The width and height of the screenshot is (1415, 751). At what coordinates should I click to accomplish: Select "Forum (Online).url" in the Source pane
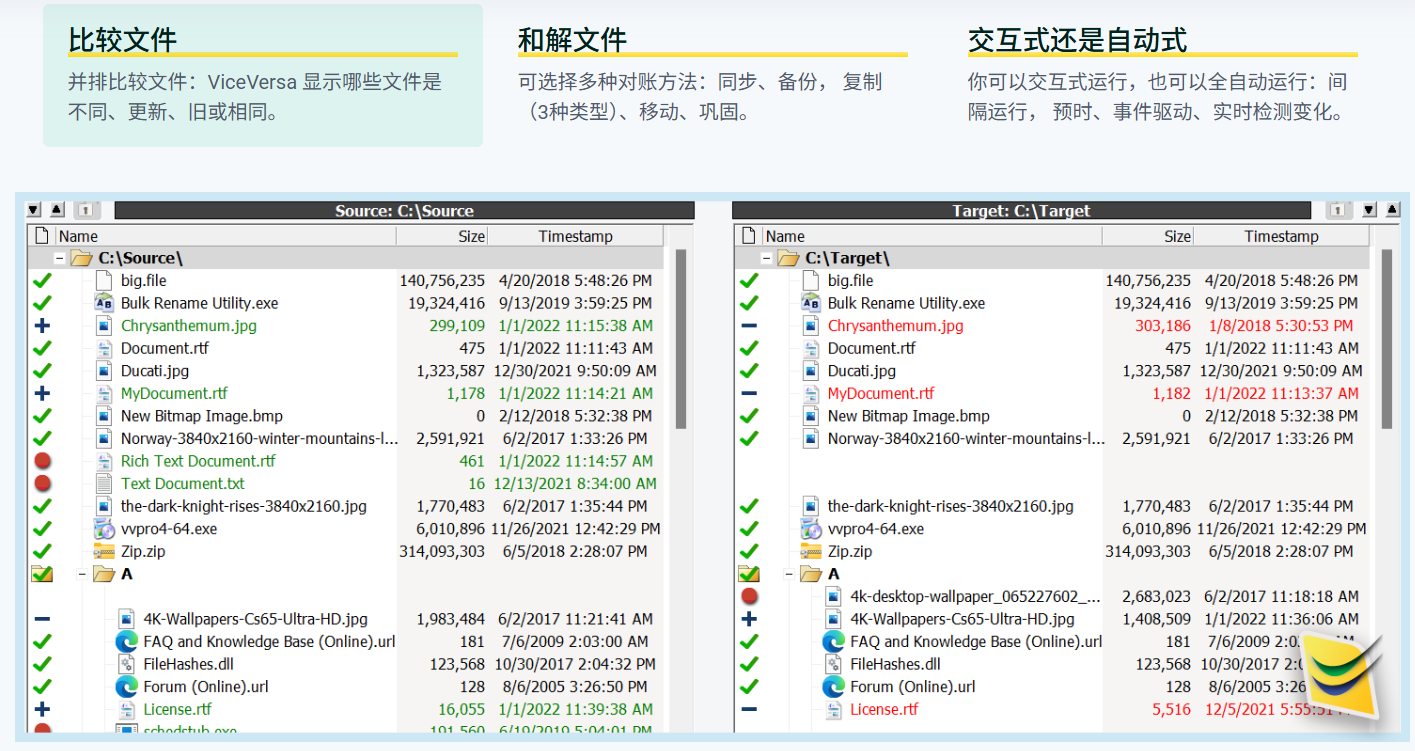(x=206, y=687)
